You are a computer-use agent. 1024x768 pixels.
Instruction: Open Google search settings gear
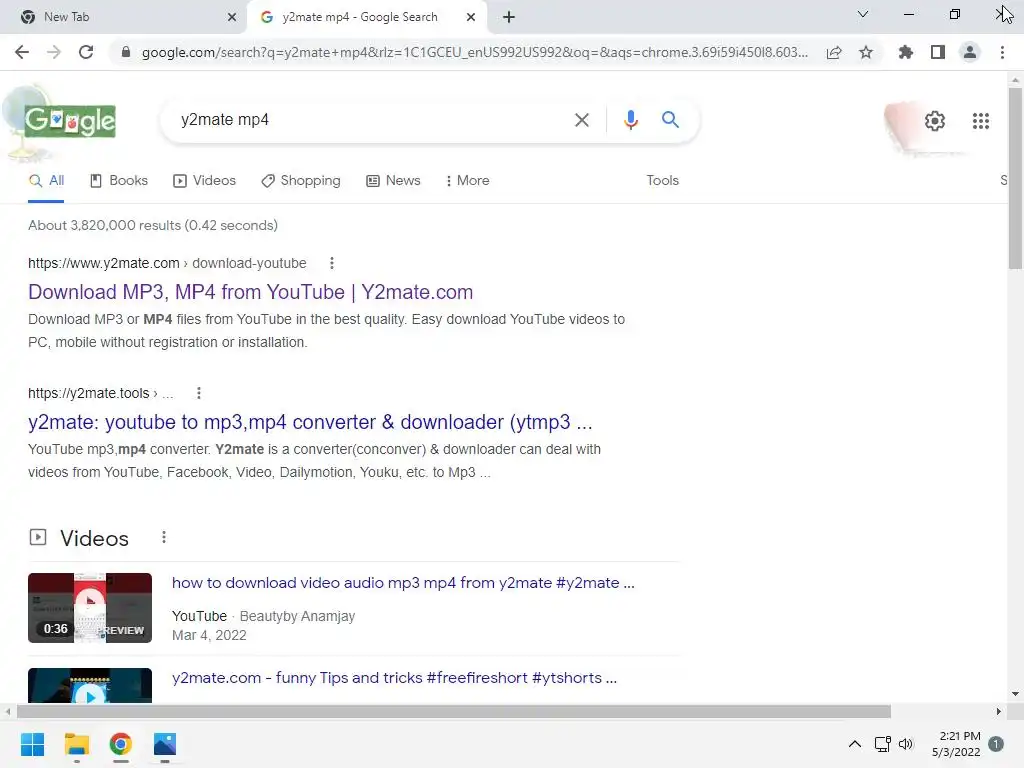click(935, 121)
